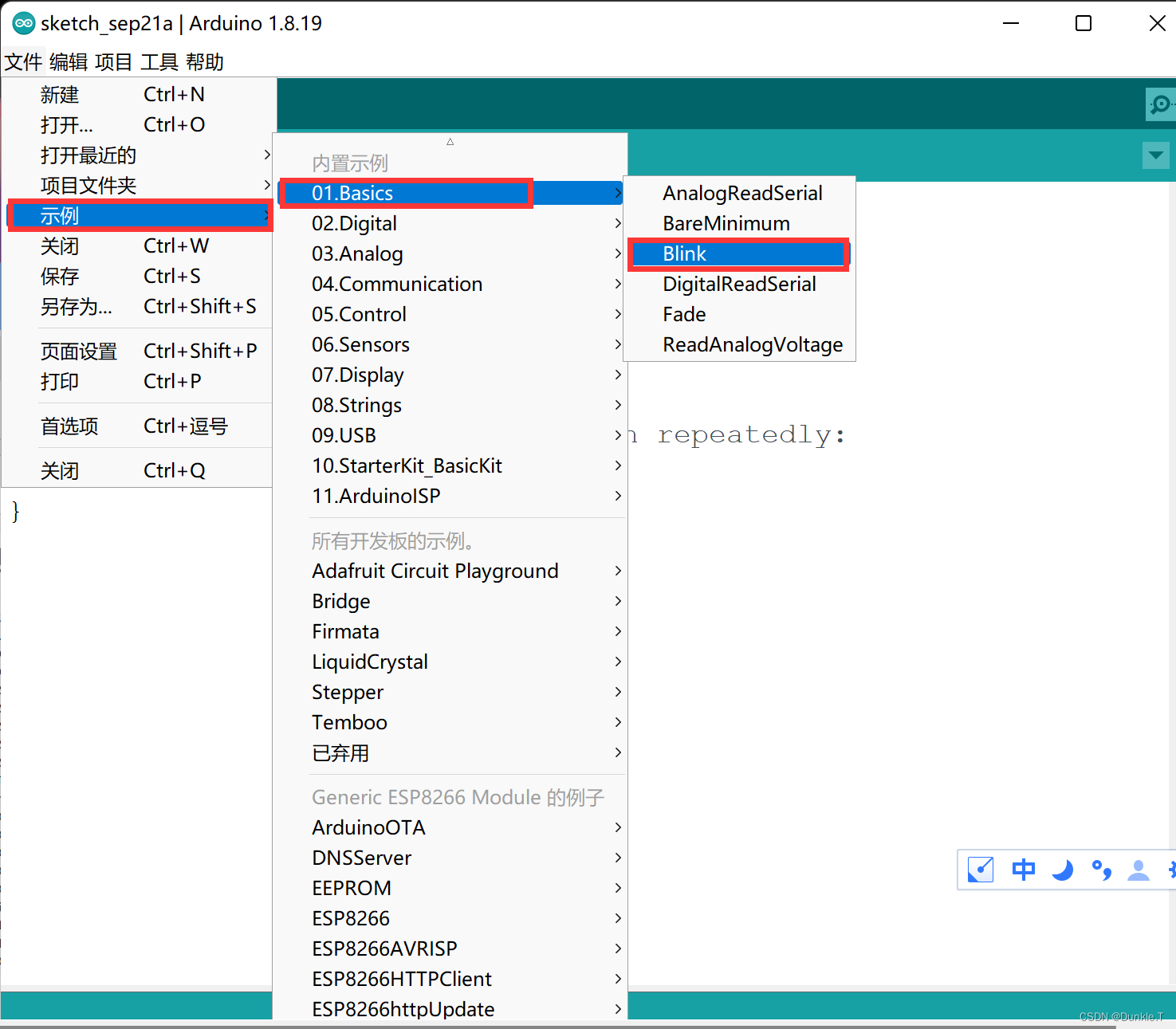Choose 打开... from the file menu
The width and height of the screenshot is (1176, 1029).
click(x=139, y=124)
